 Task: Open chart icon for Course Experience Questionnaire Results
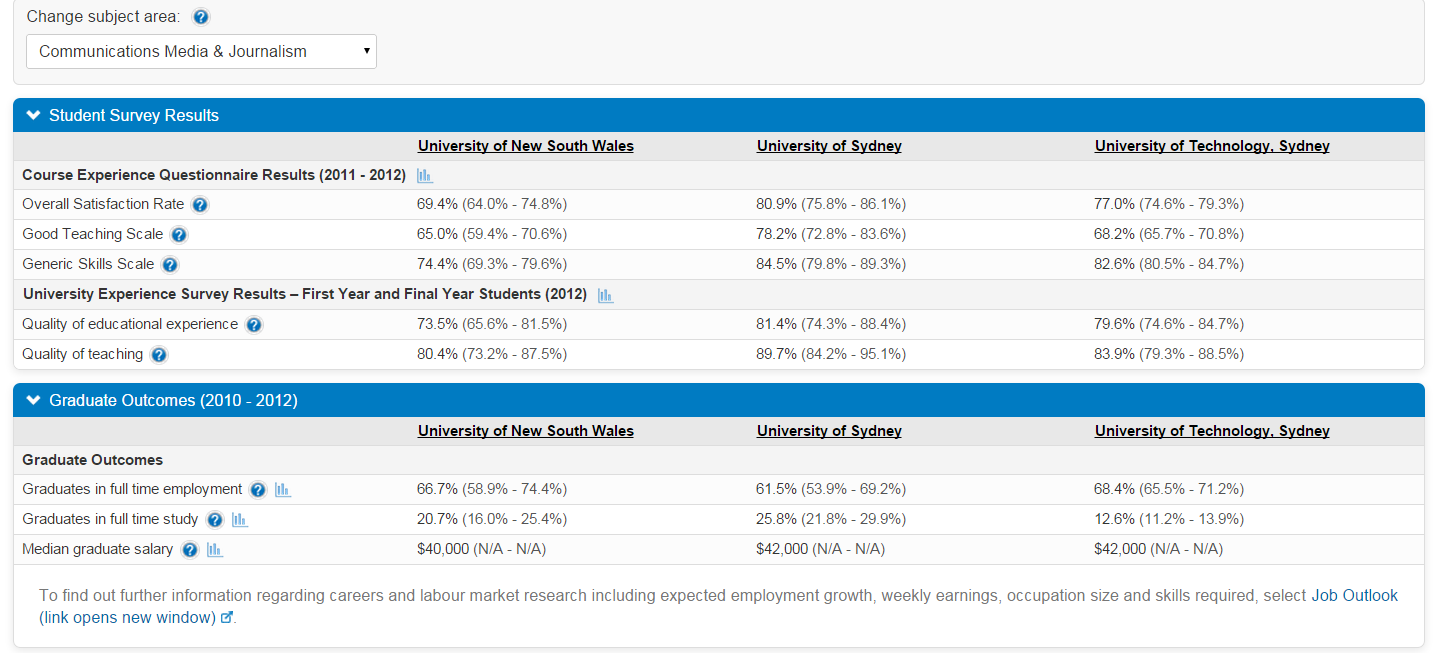[425, 176]
